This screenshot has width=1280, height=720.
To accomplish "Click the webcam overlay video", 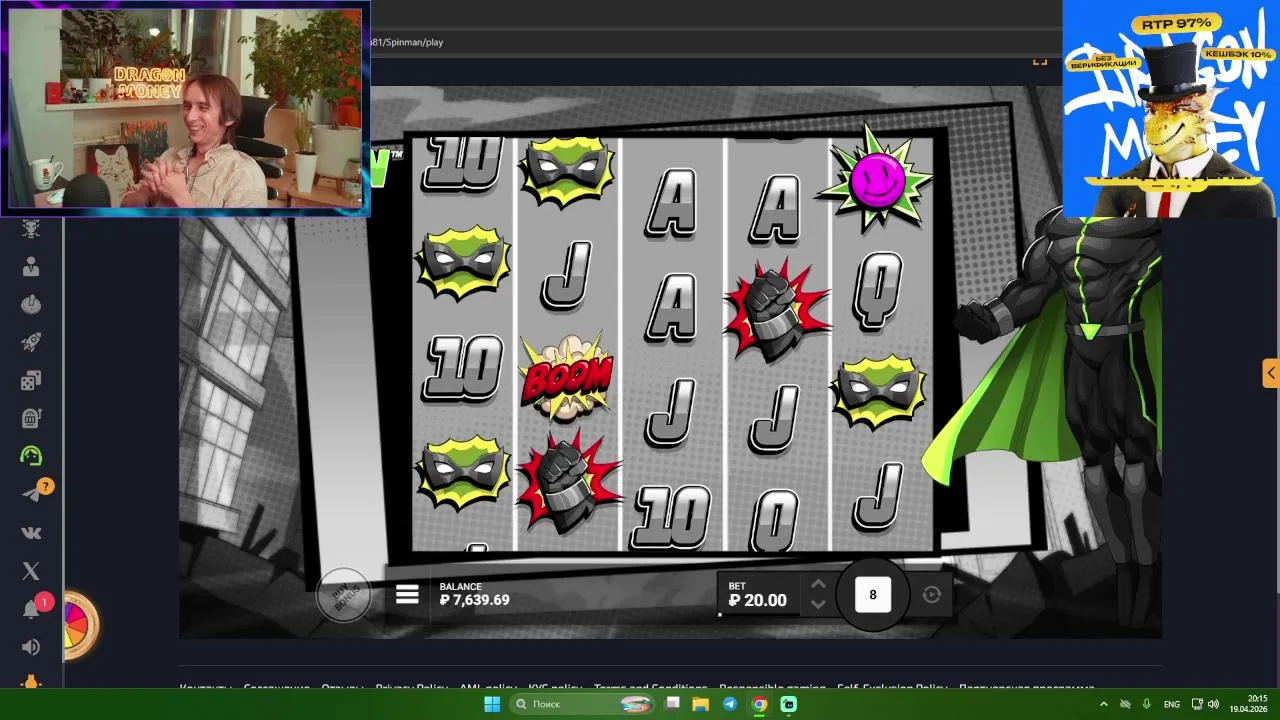I will (185, 108).
